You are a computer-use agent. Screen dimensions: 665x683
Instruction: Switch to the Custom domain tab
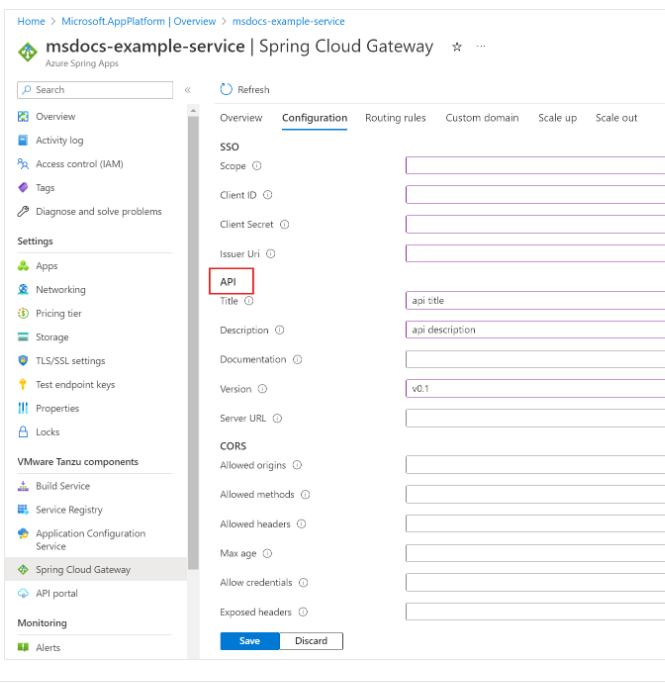[x=482, y=118]
